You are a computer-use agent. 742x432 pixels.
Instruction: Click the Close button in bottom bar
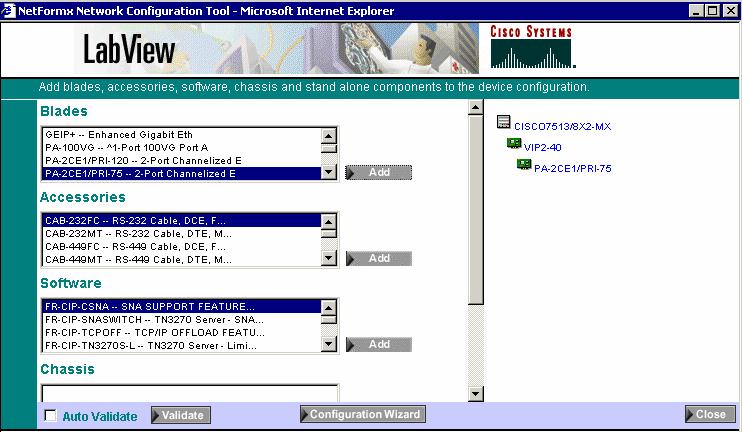coord(710,414)
